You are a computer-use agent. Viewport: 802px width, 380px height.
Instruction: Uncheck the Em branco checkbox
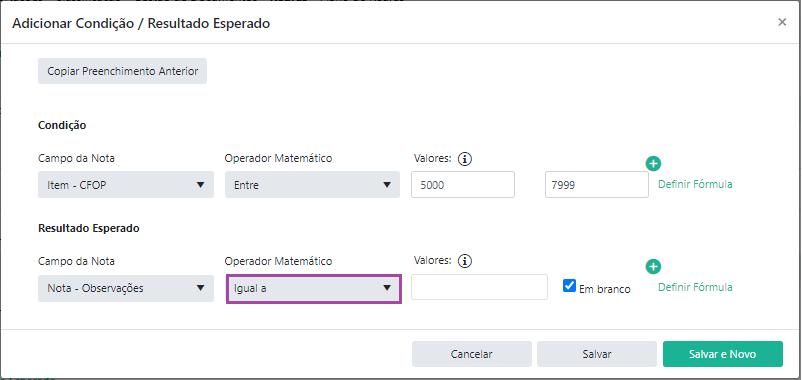[x=569, y=285]
